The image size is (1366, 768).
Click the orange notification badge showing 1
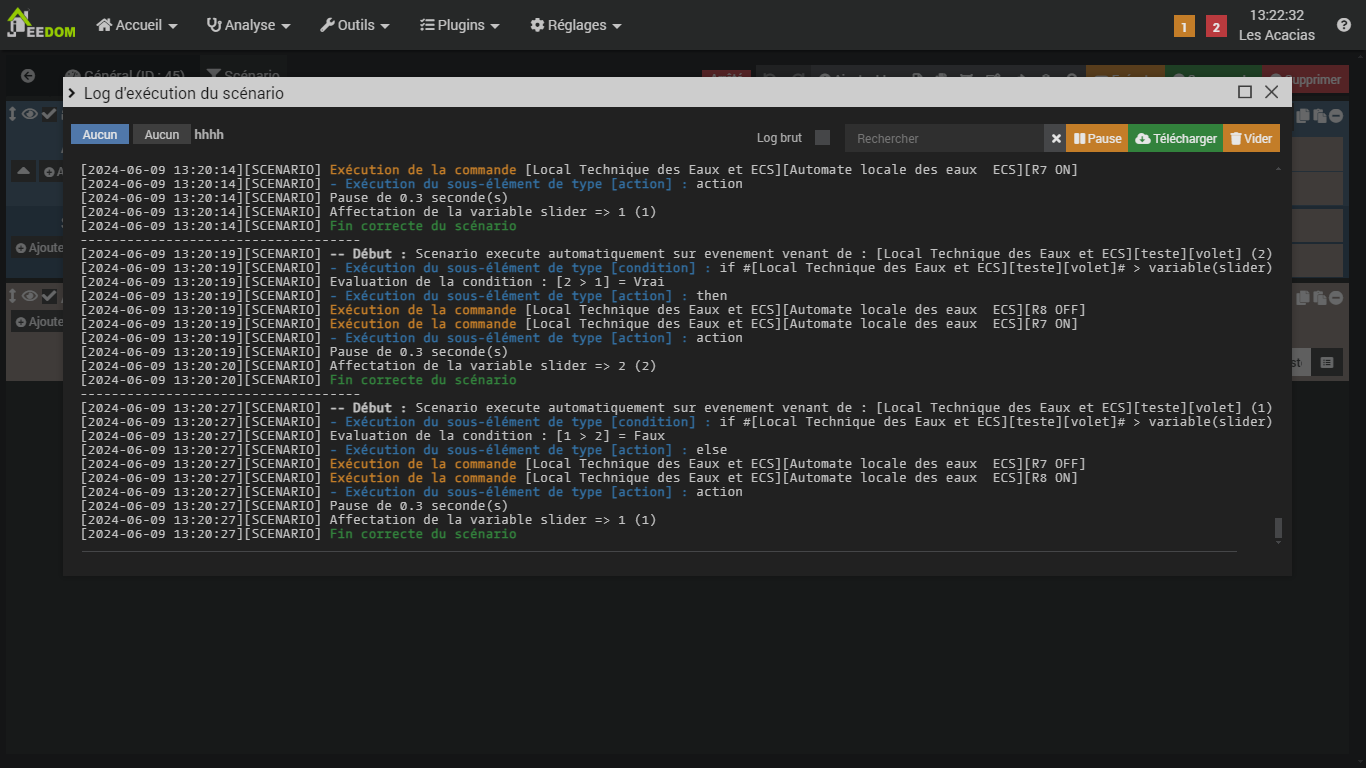click(x=1184, y=27)
